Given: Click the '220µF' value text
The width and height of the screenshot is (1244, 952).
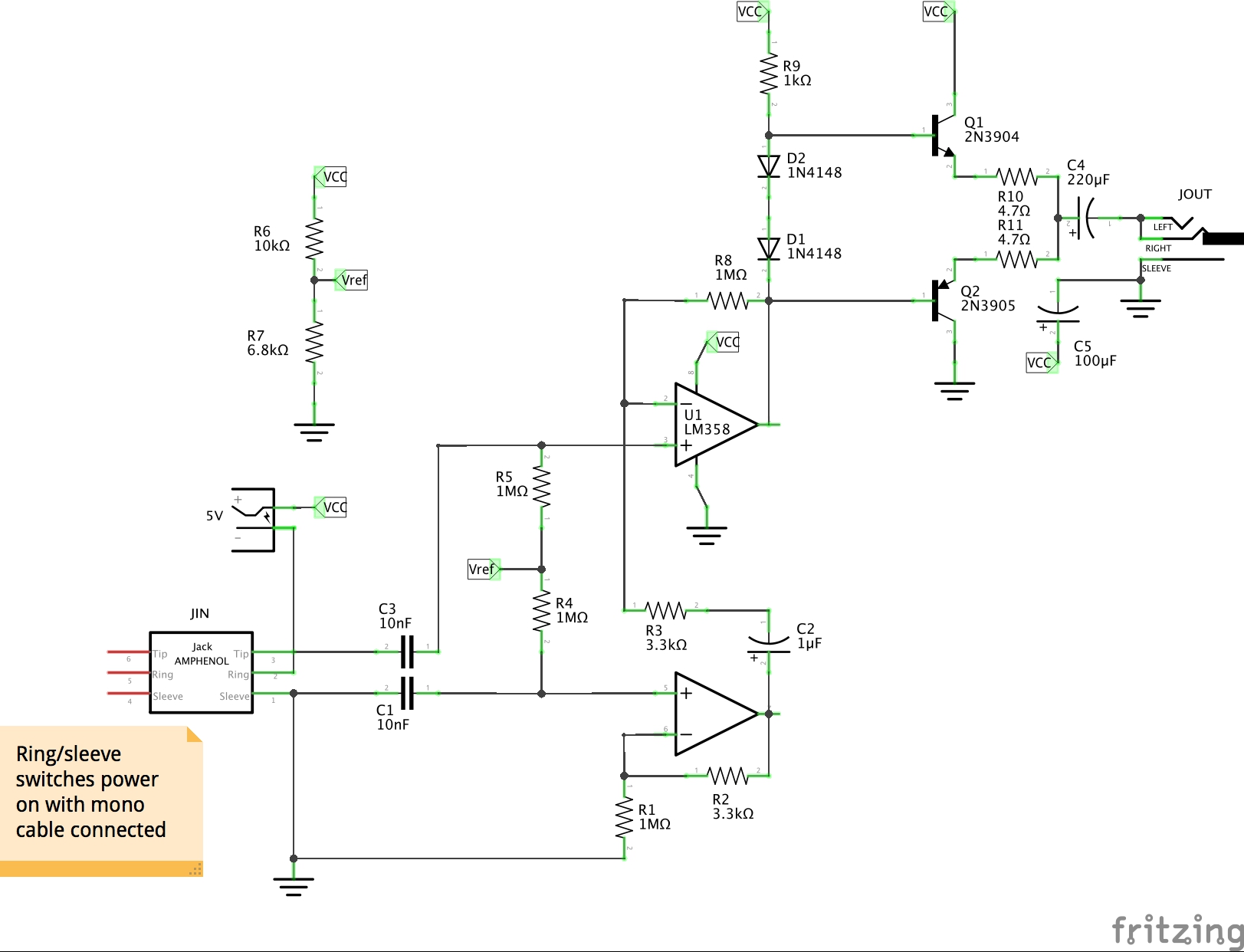Looking at the screenshot, I should (x=1088, y=179).
